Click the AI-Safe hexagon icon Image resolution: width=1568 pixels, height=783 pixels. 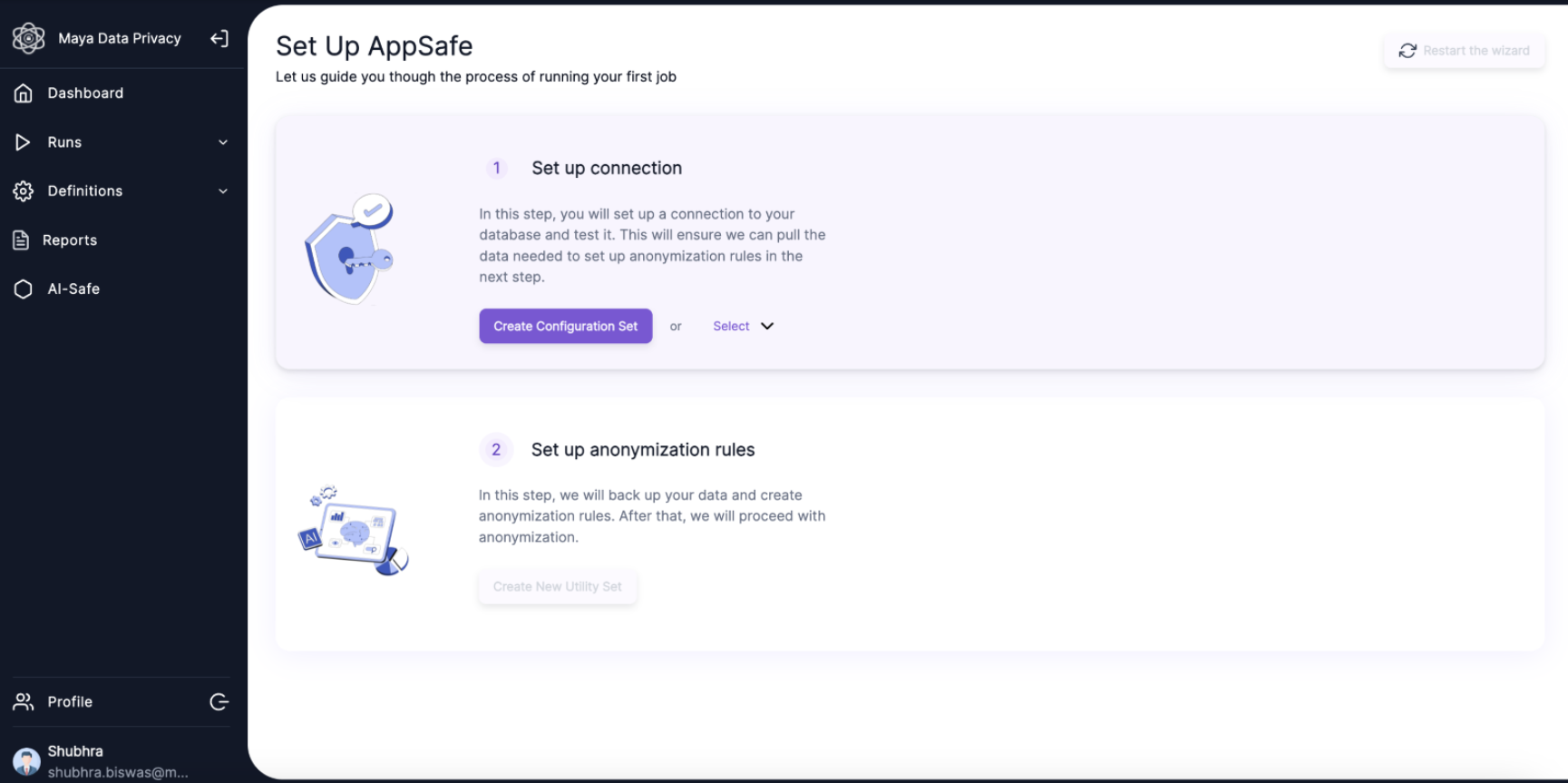pos(24,289)
